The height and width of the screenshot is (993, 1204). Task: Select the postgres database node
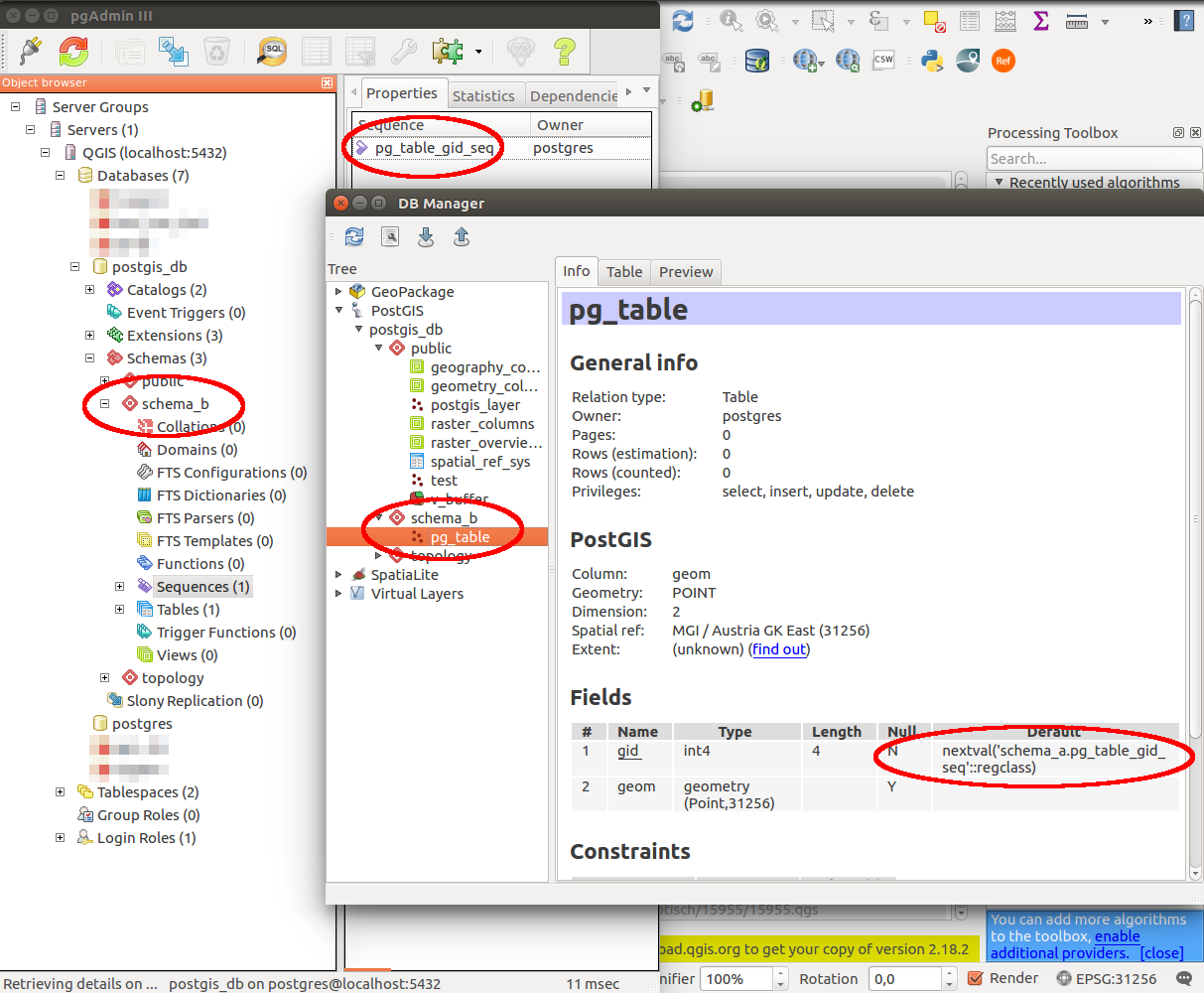(x=142, y=724)
